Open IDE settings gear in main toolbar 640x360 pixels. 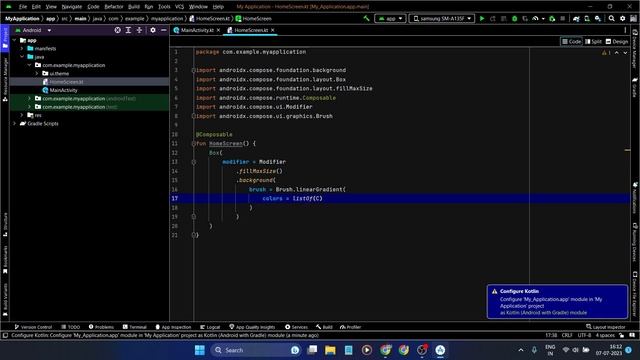click(x=622, y=18)
